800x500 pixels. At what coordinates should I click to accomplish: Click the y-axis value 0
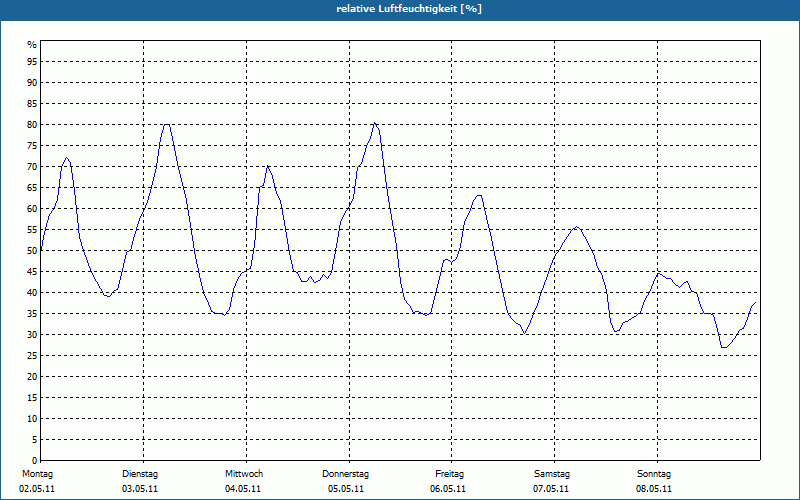pyautogui.click(x=35, y=461)
